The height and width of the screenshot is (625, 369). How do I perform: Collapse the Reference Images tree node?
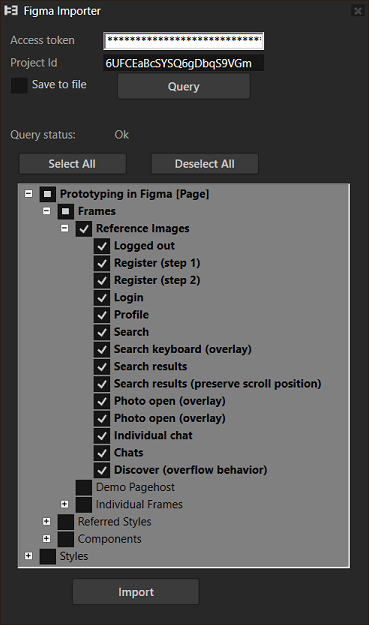point(65,228)
